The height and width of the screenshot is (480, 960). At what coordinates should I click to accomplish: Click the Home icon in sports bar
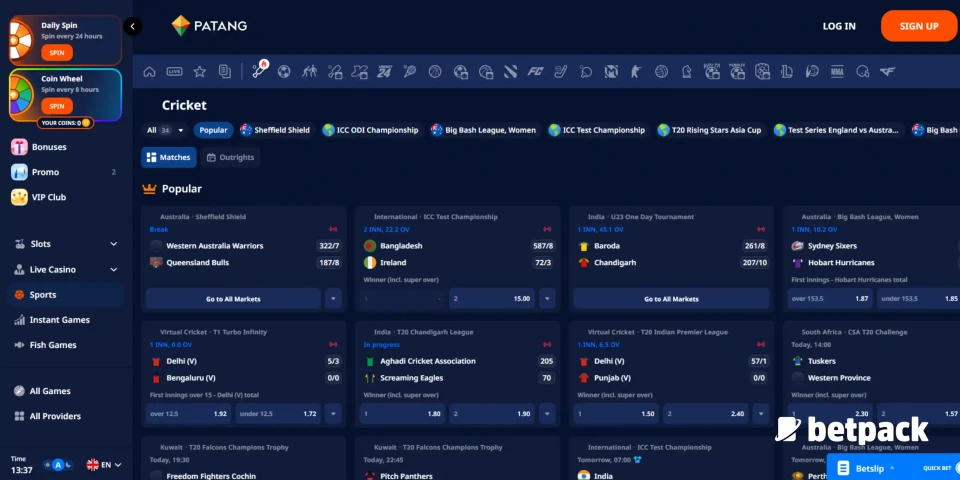coord(150,72)
